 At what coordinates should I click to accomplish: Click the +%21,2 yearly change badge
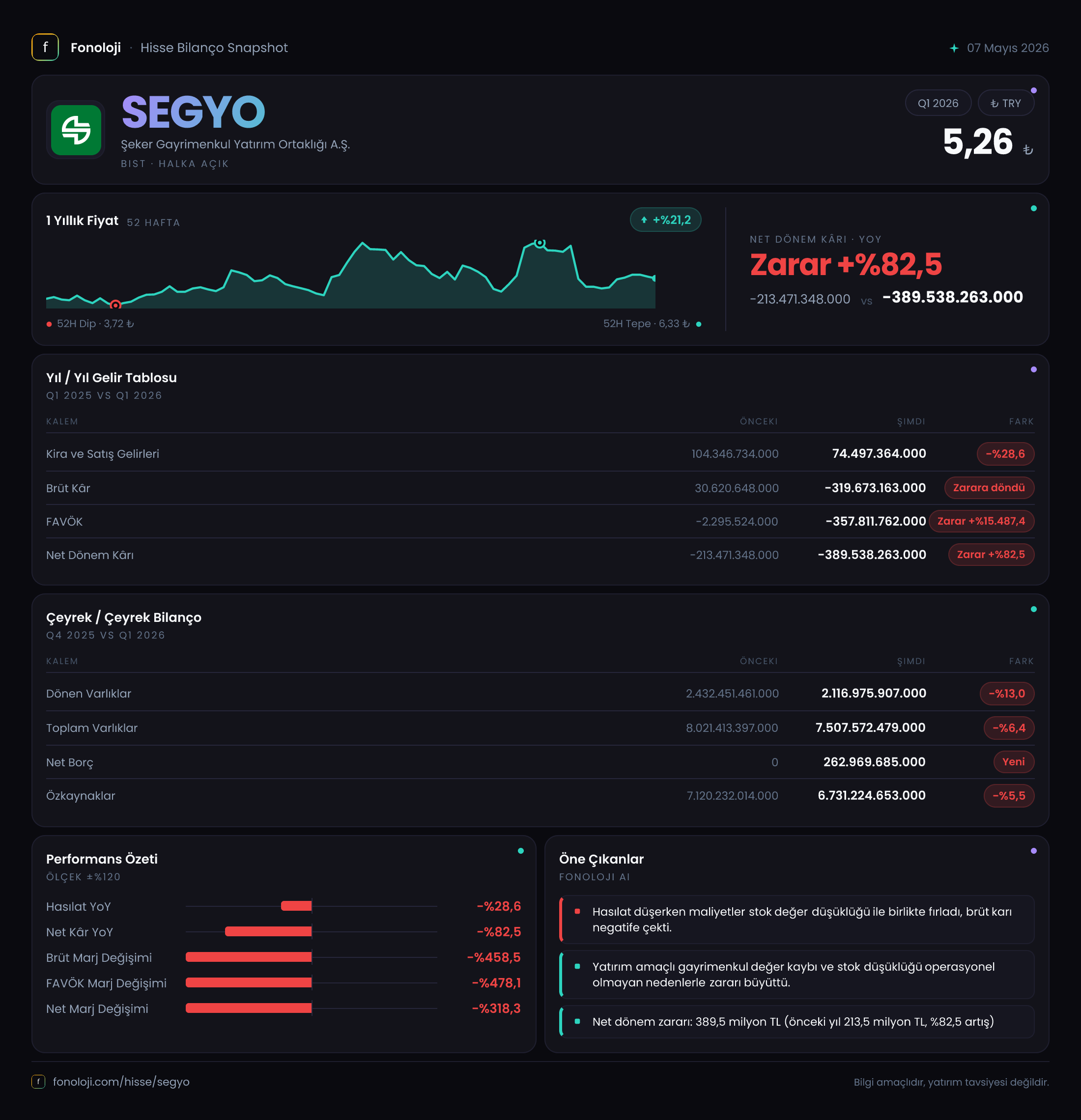click(x=665, y=220)
